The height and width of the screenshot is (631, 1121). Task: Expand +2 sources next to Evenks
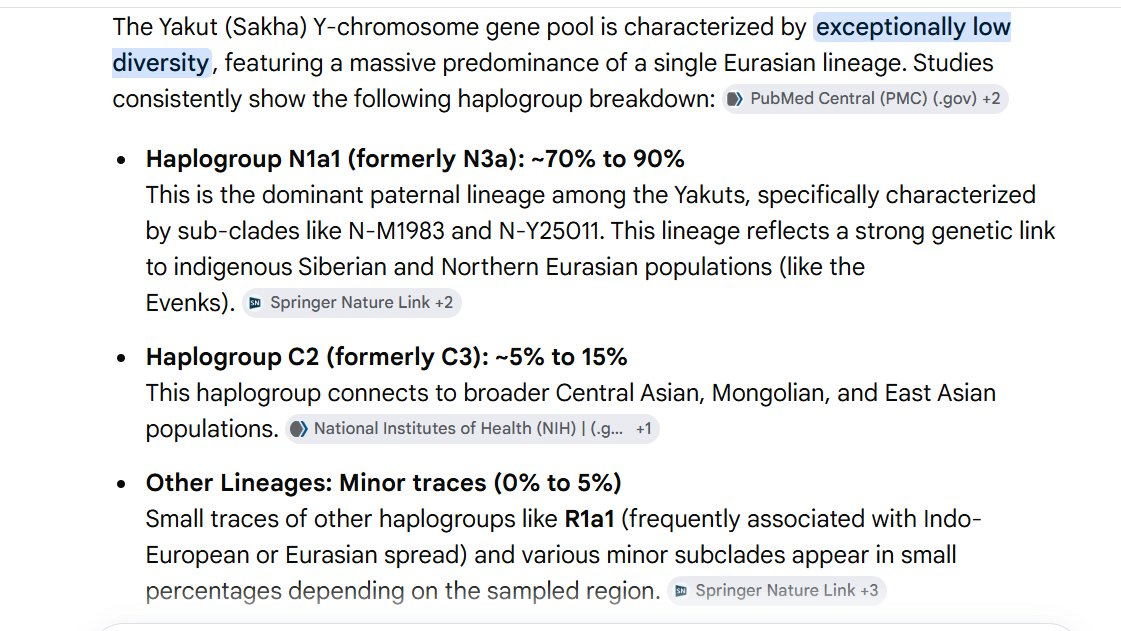coord(443,303)
